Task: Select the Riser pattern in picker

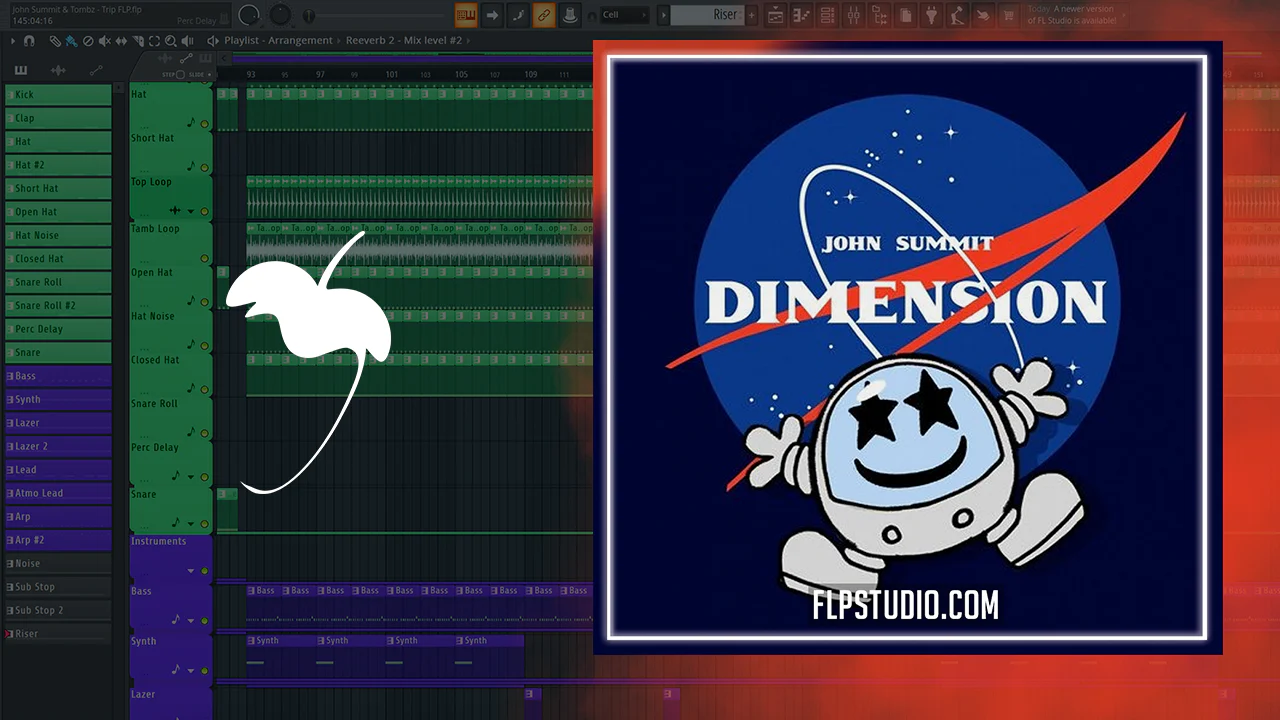Action: click(x=58, y=634)
